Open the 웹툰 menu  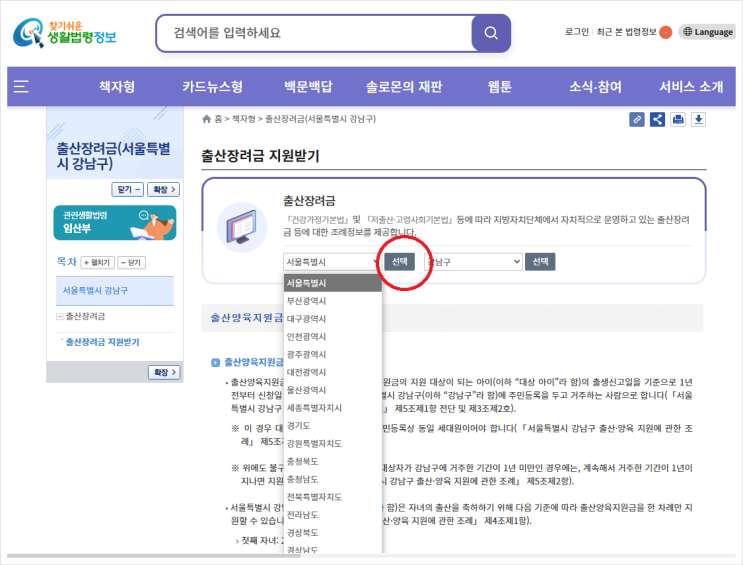[x=499, y=86]
